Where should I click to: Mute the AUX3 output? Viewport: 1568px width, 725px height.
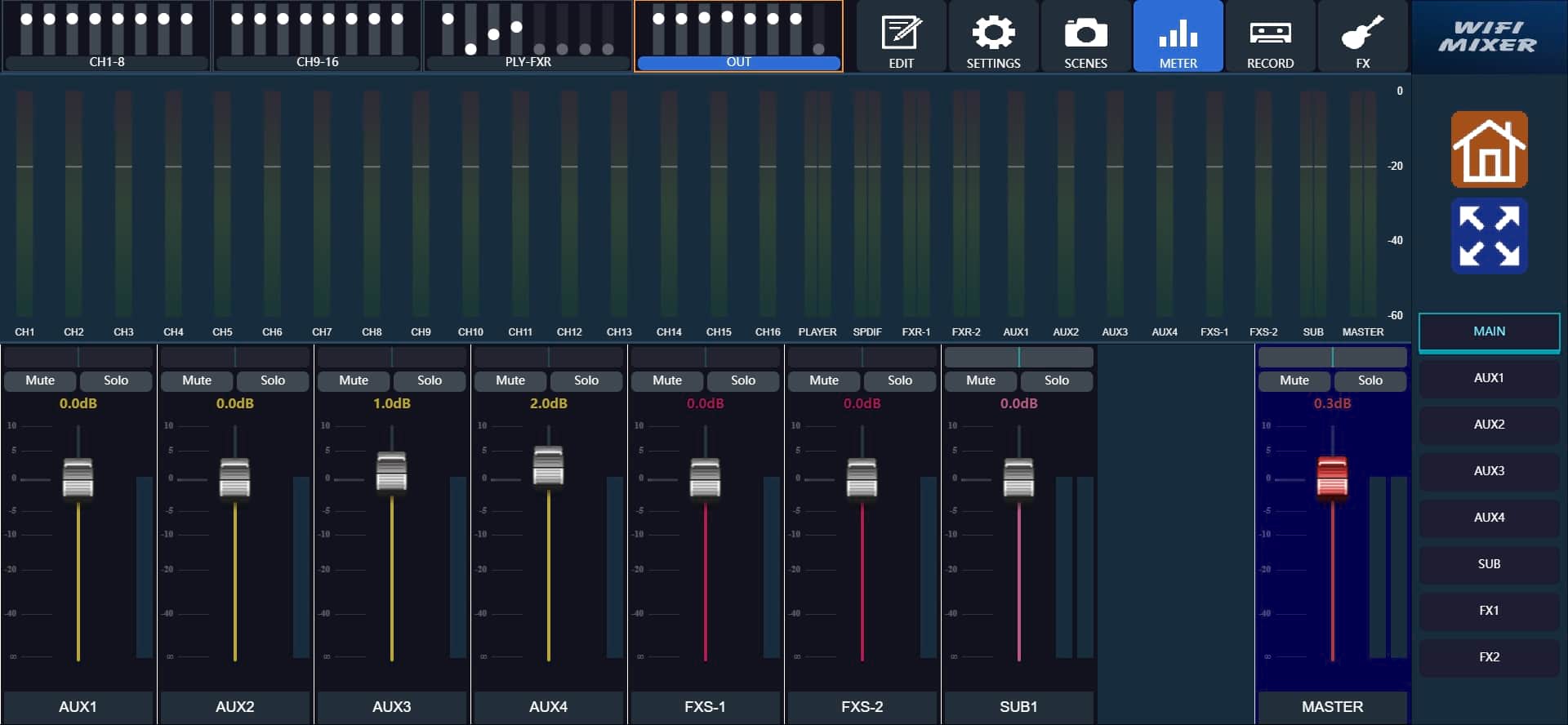(x=354, y=380)
